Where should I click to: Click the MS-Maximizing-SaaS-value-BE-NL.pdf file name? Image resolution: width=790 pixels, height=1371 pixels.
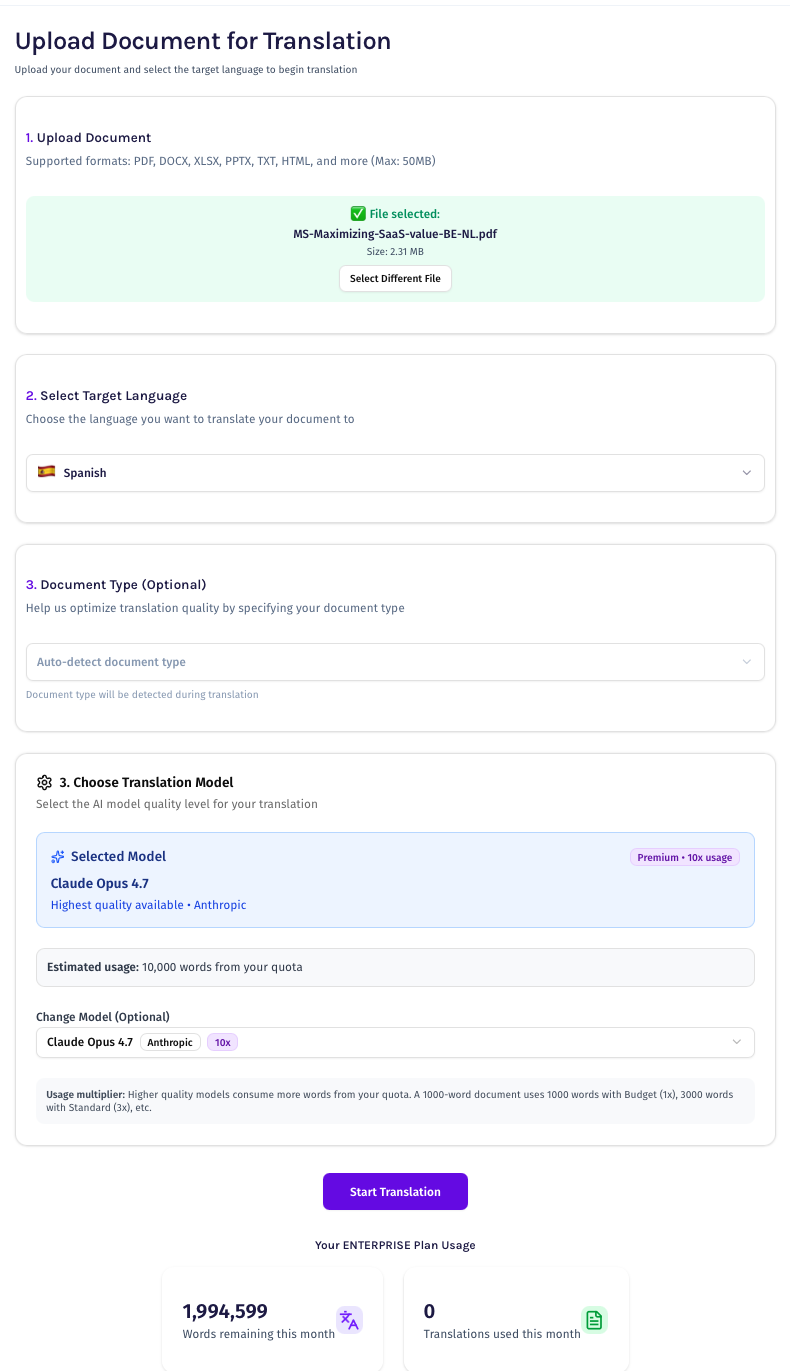[x=395, y=233]
